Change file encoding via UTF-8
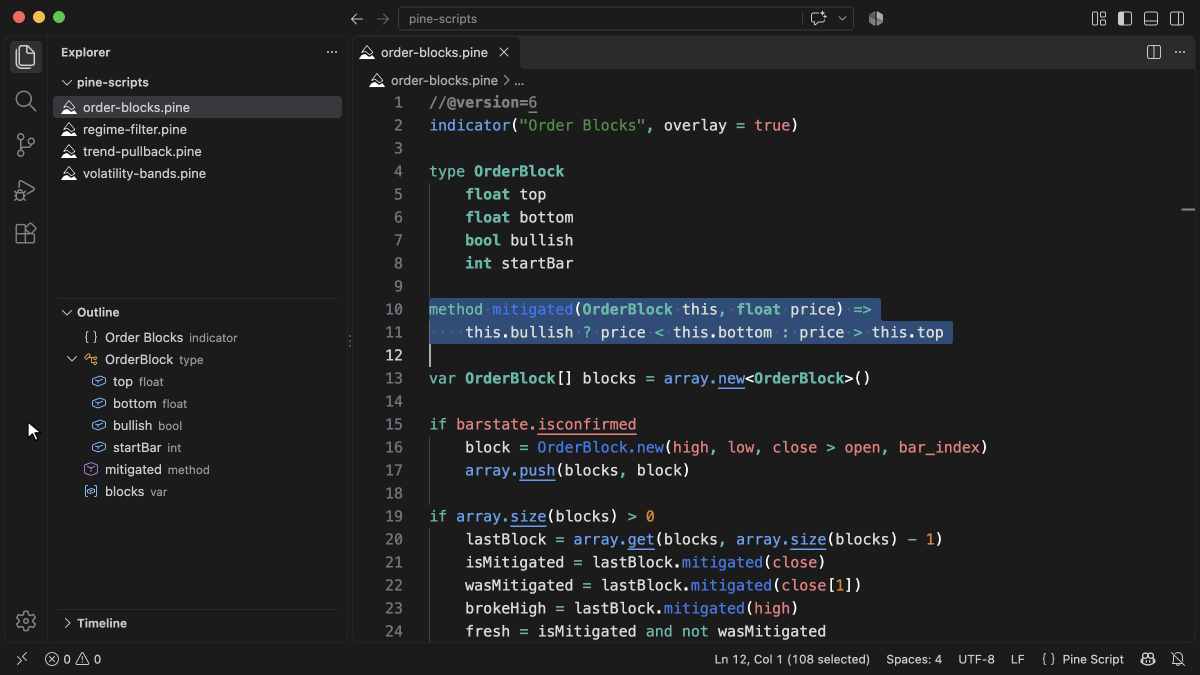Screen dimensions: 1200x675 [976, 659]
